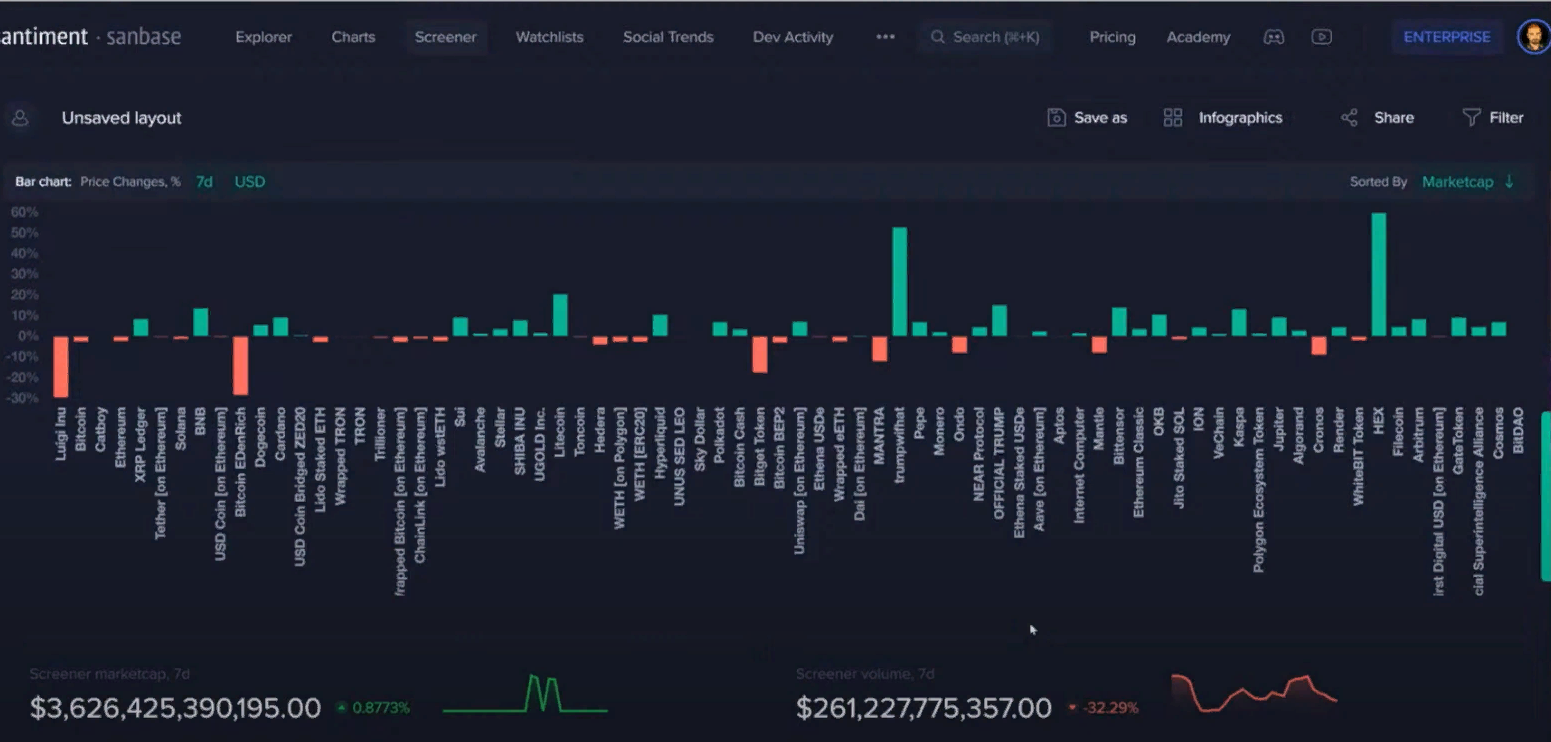
Task: Open the Sorted By Marketcap dropdown
Action: tap(1457, 182)
